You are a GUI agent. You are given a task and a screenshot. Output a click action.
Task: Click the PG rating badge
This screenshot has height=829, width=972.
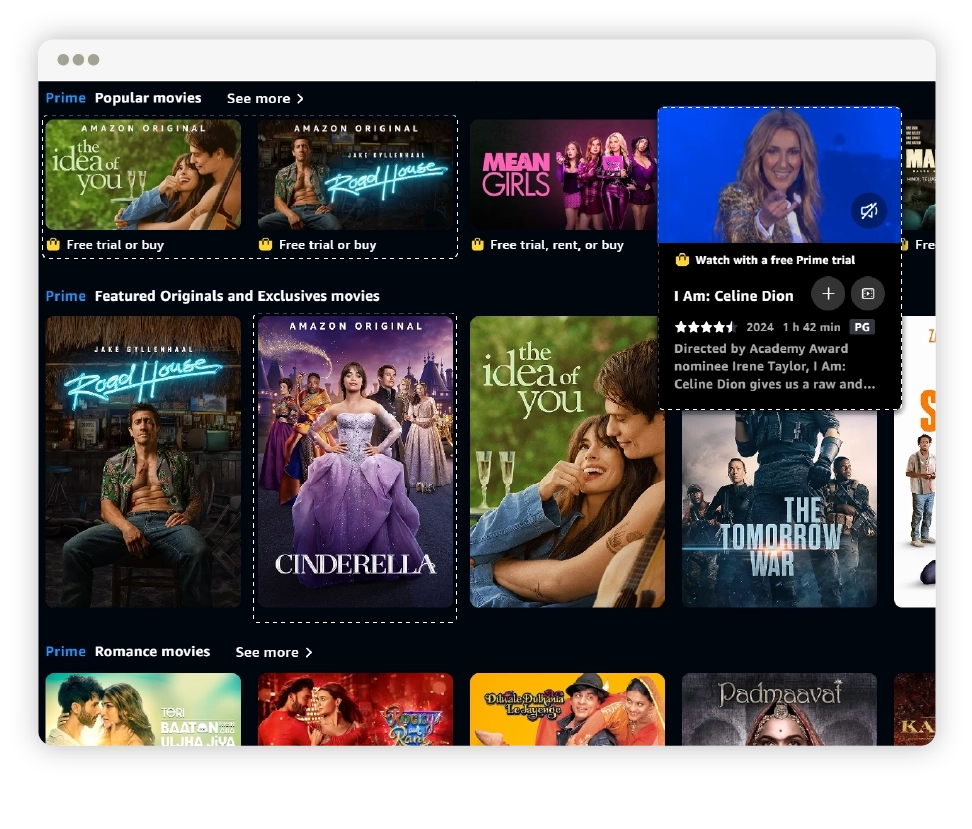click(862, 327)
